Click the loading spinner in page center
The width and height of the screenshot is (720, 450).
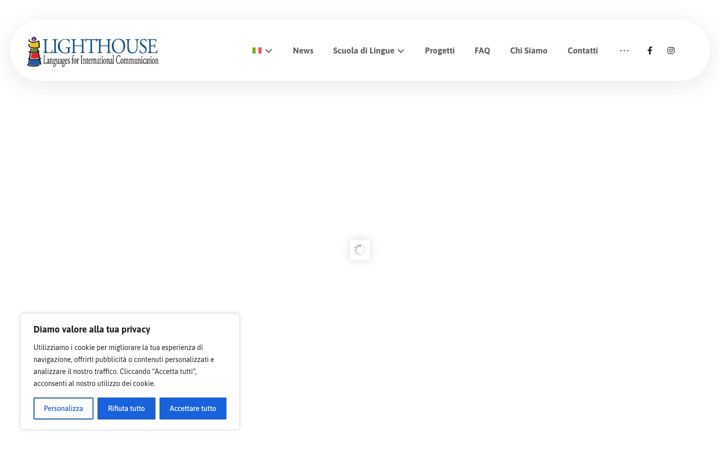pyautogui.click(x=360, y=250)
